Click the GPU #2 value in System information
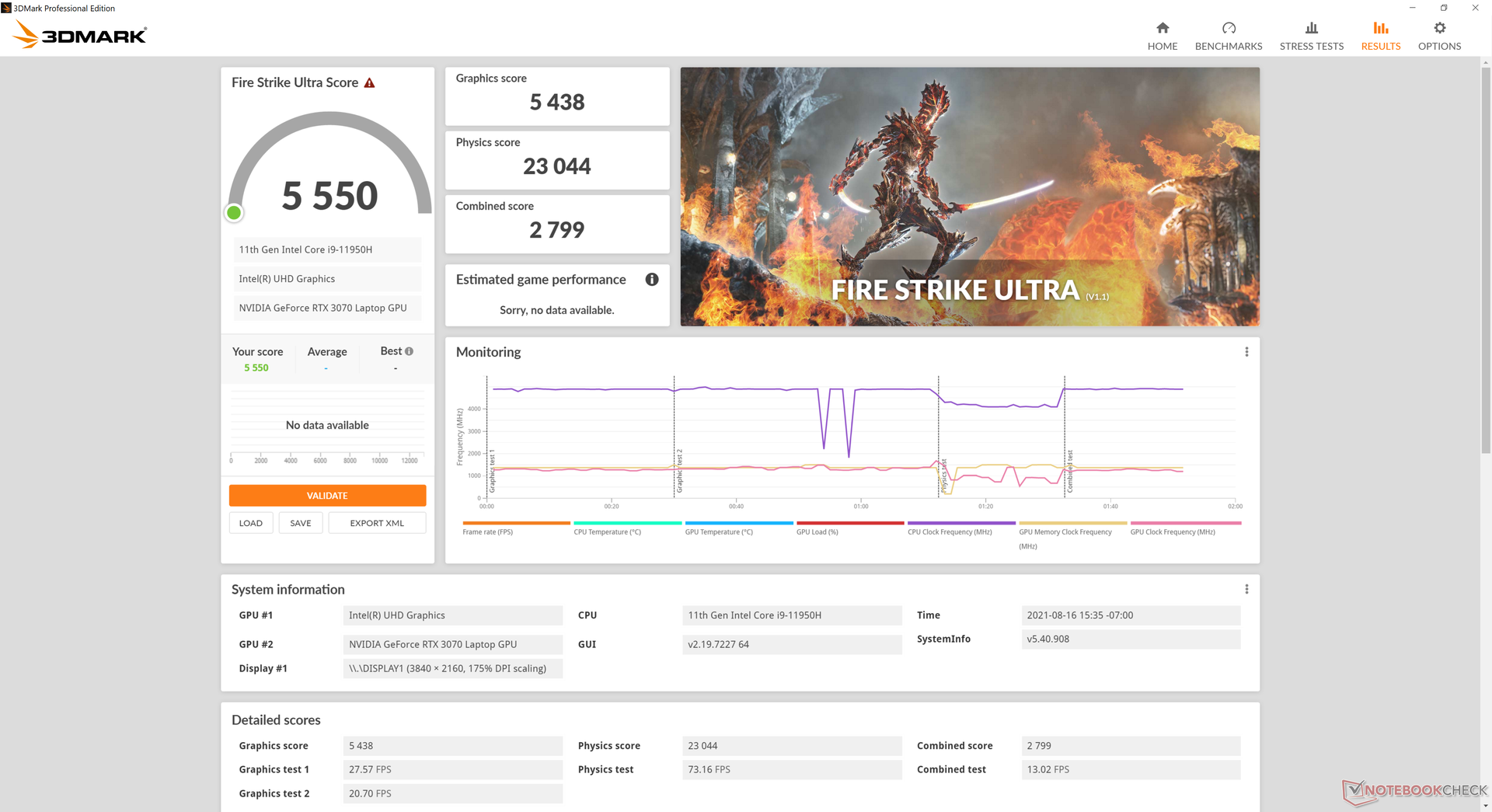Screen dimensions: 1492x812 point(453,644)
